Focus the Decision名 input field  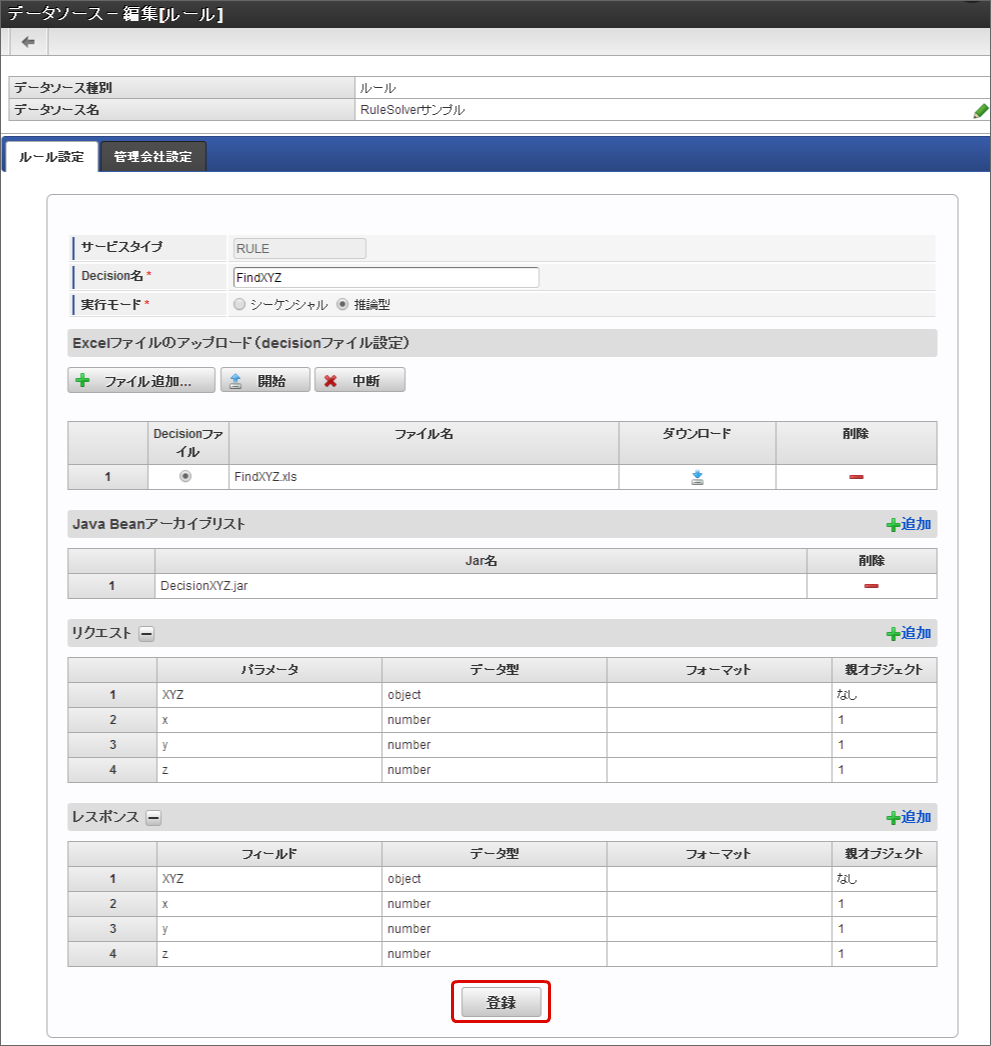point(386,278)
